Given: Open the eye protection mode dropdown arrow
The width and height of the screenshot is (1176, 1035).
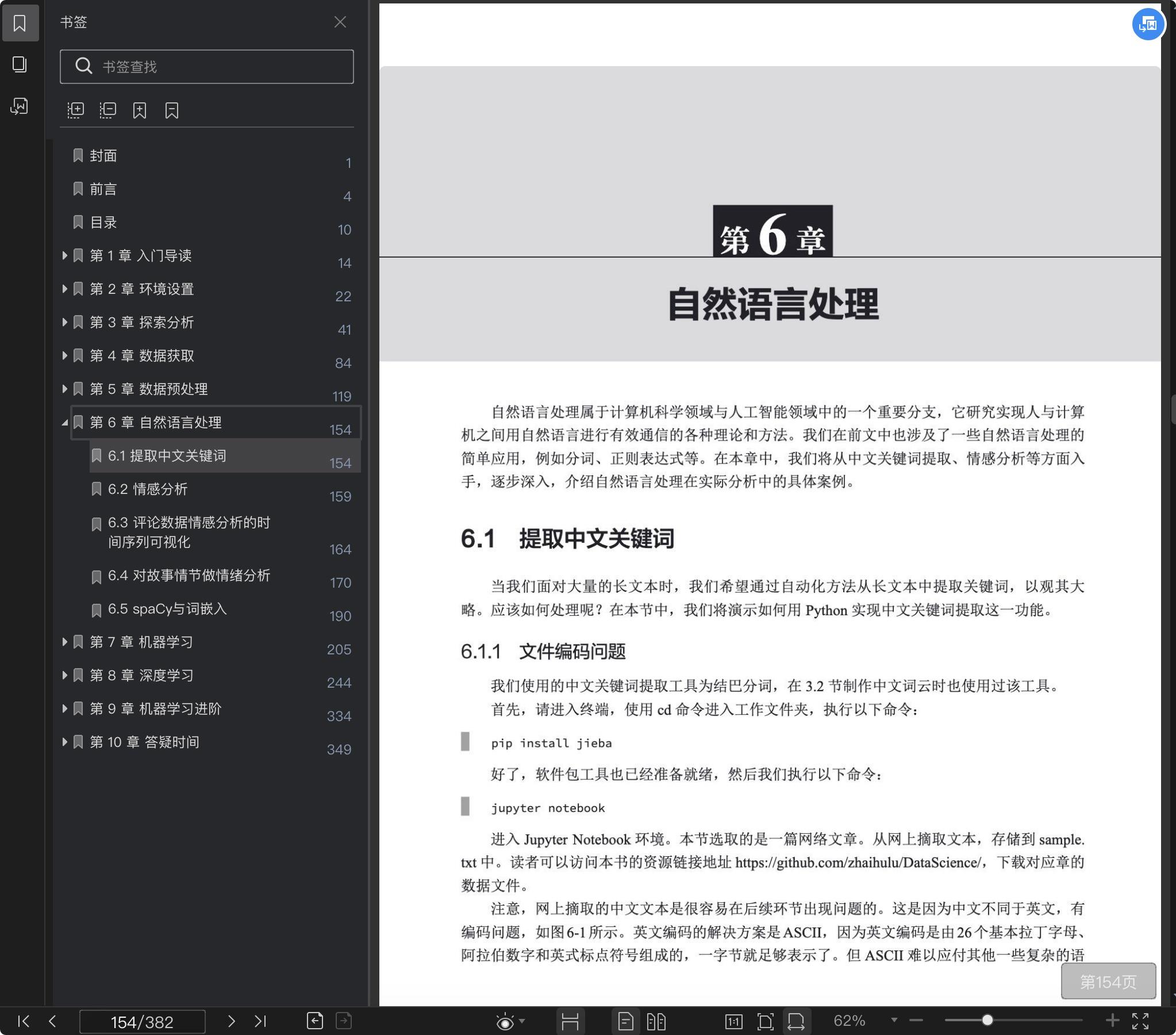Looking at the screenshot, I should (522, 1021).
